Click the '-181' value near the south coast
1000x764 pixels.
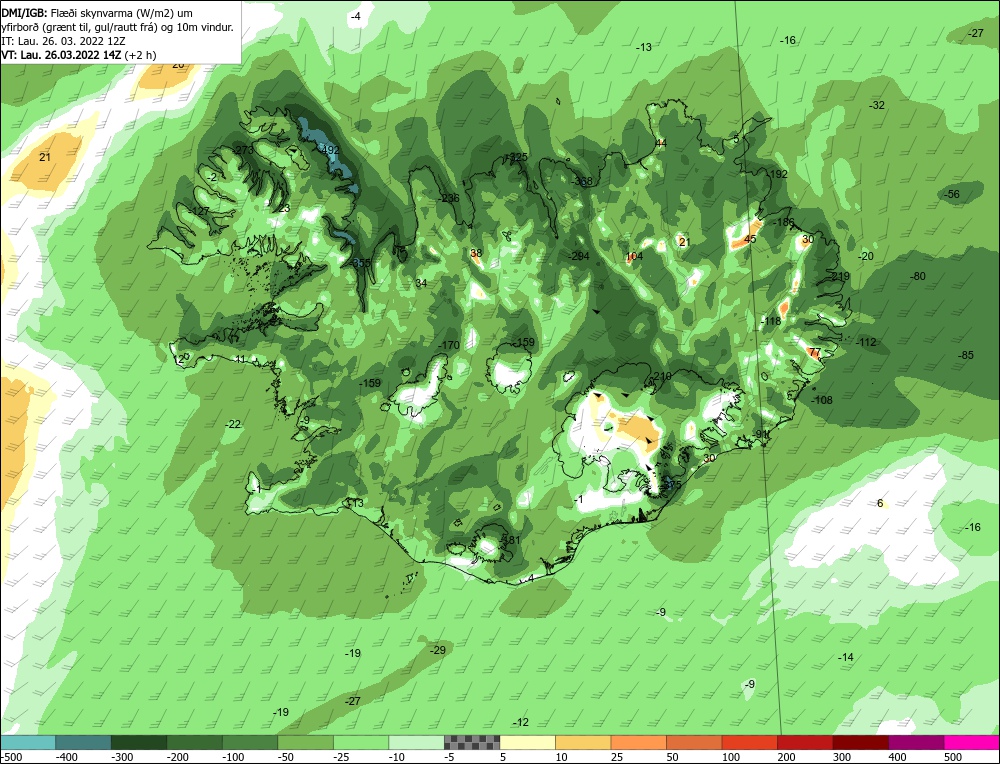510,540
